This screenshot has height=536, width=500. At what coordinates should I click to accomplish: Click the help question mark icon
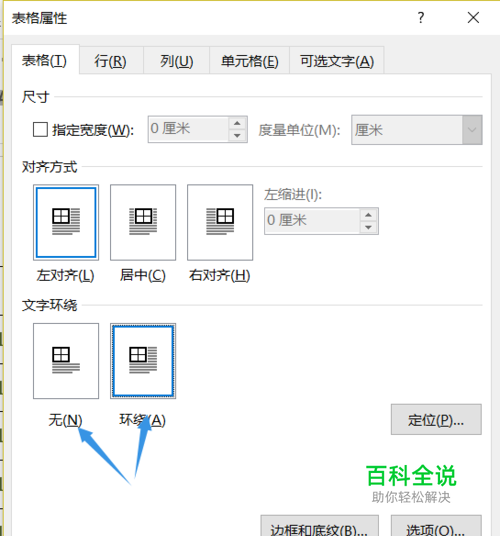(421, 17)
